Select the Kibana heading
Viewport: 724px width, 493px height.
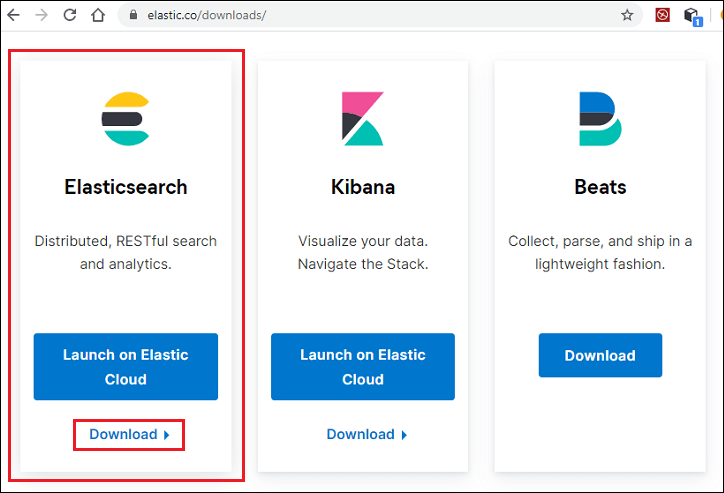pyautogui.click(x=363, y=187)
